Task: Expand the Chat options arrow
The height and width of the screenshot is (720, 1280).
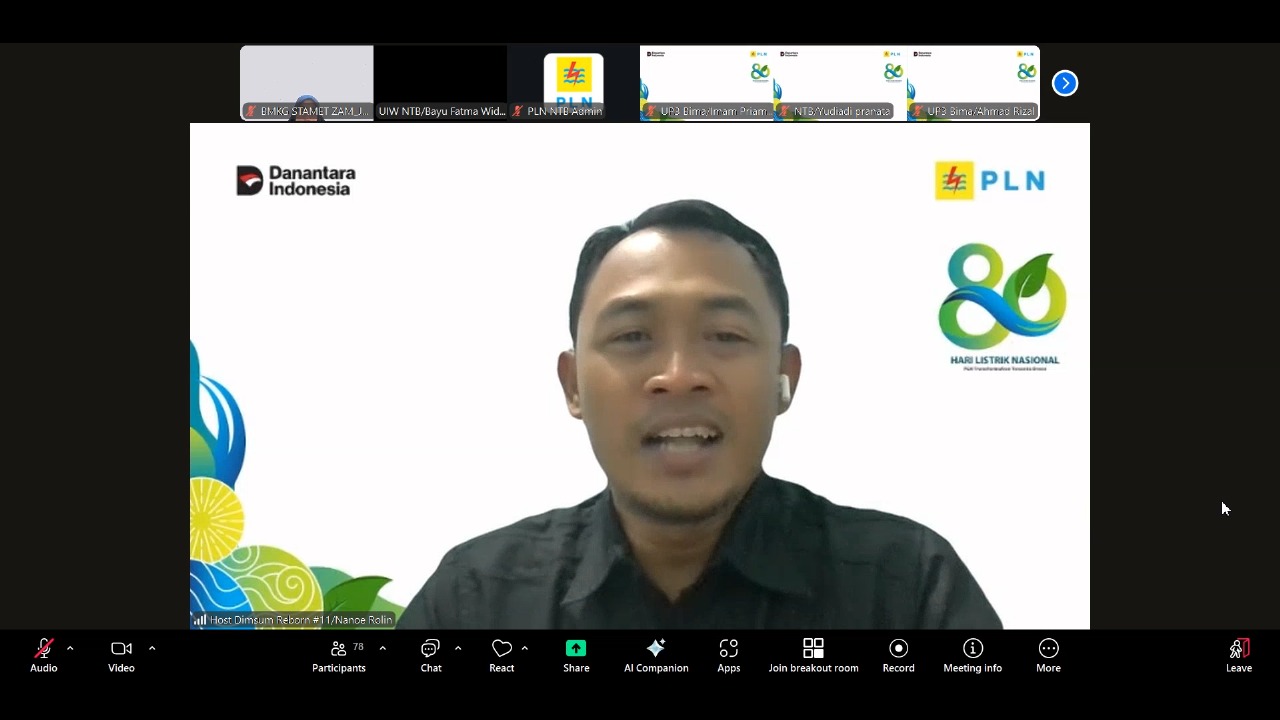Action: pos(458,649)
